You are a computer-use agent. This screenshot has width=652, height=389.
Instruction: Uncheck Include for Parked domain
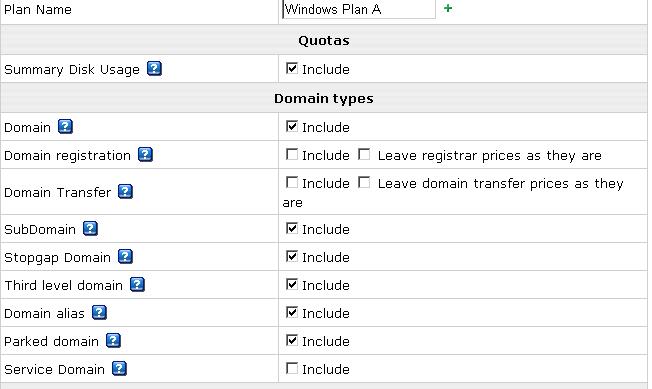tap(292, 340)
